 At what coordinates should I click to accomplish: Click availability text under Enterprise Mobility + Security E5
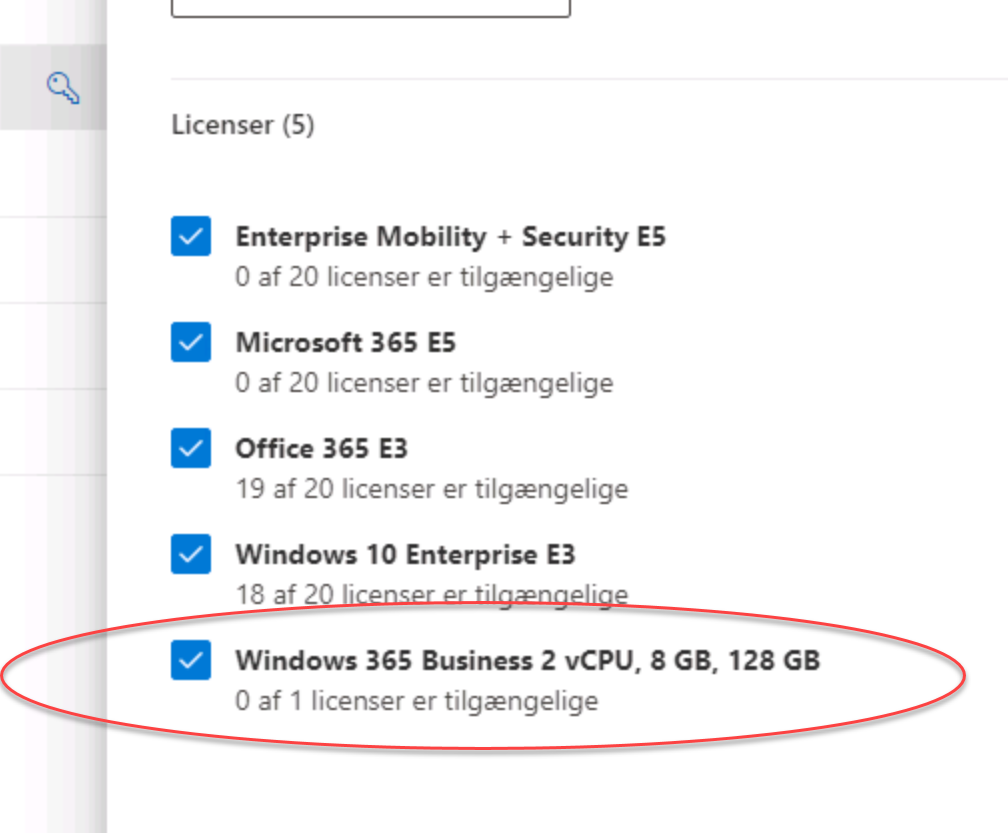click(424, 277)
